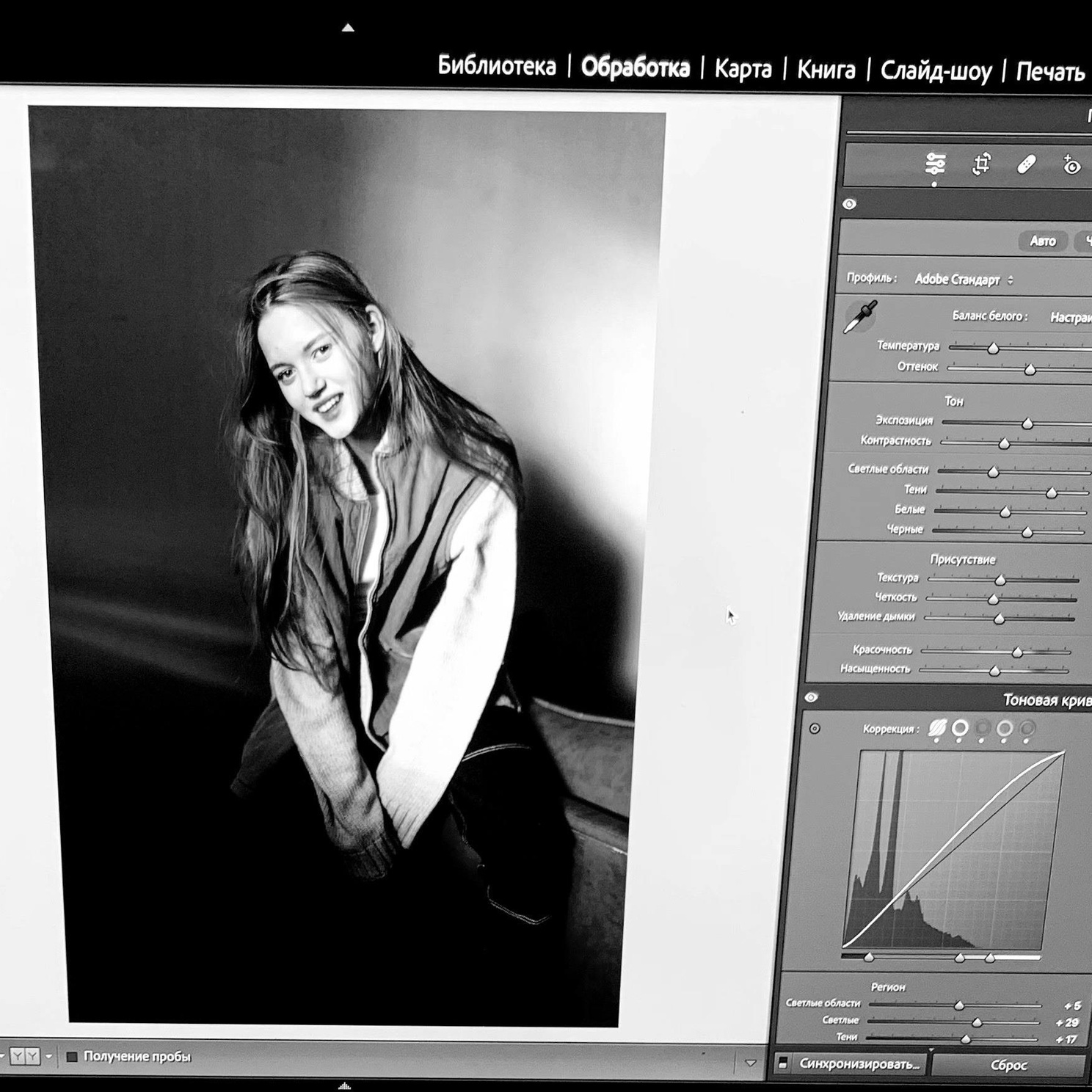Collapse the top panel with the arrow
The width and height of the screenshot is (1092, 1092).
tap(348, 28)
